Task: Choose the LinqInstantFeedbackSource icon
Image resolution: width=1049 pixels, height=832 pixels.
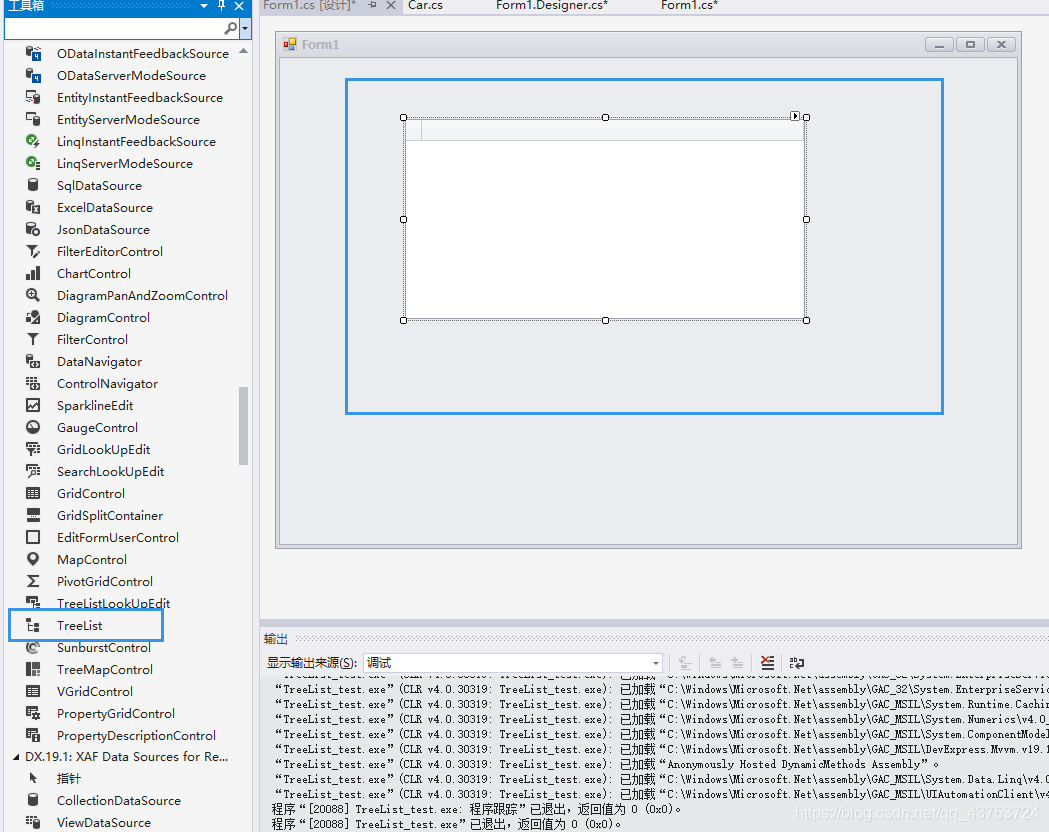Action: pyautogui.click(x=33, y=141)
